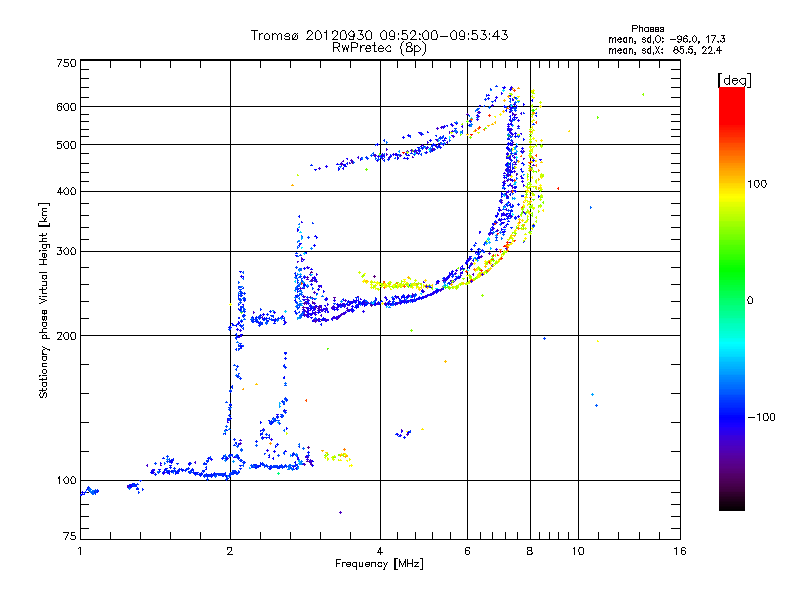Click the '6' frequency axis tick label
This screenshot has width=800, height=600.
click(467, 551)
